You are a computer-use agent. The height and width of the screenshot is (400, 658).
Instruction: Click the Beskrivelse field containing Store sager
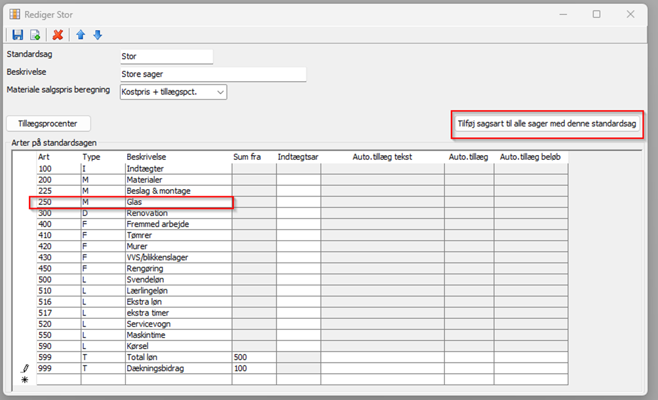(211, 74)
